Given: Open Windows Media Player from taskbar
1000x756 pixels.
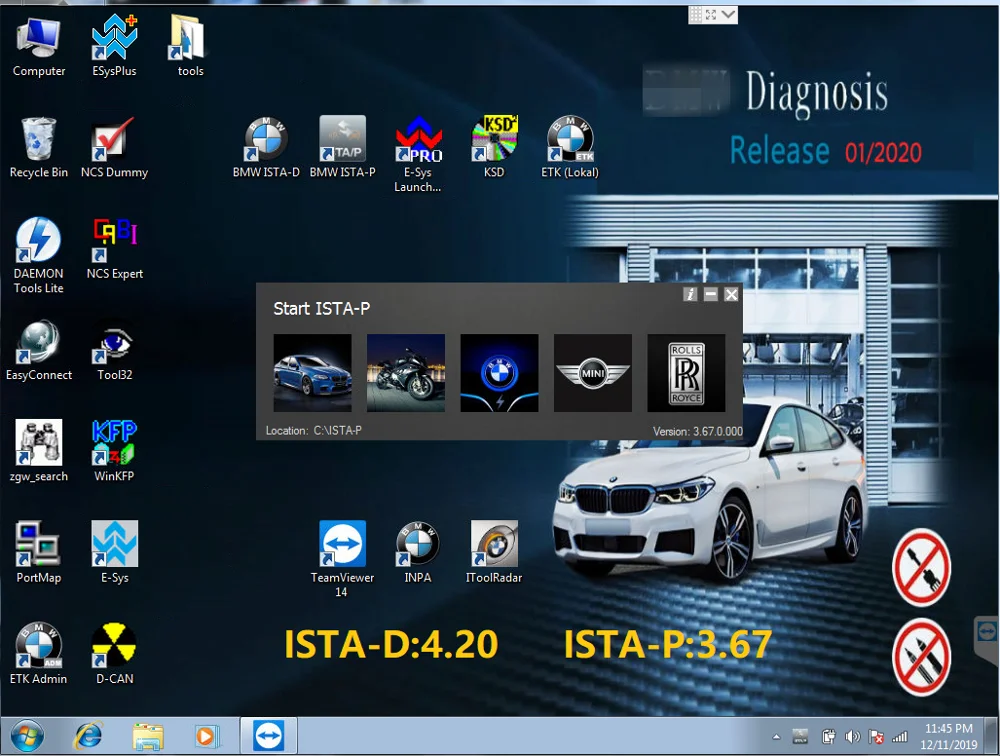Looking at the screenshot, I should (207, 736).
